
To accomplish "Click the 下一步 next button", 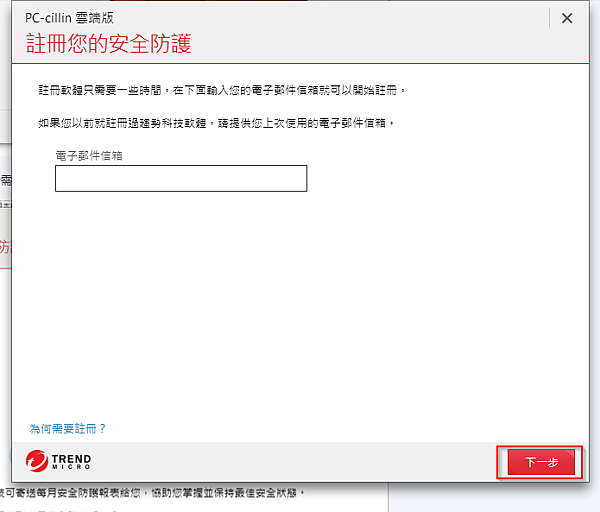I will click(541, 462).
